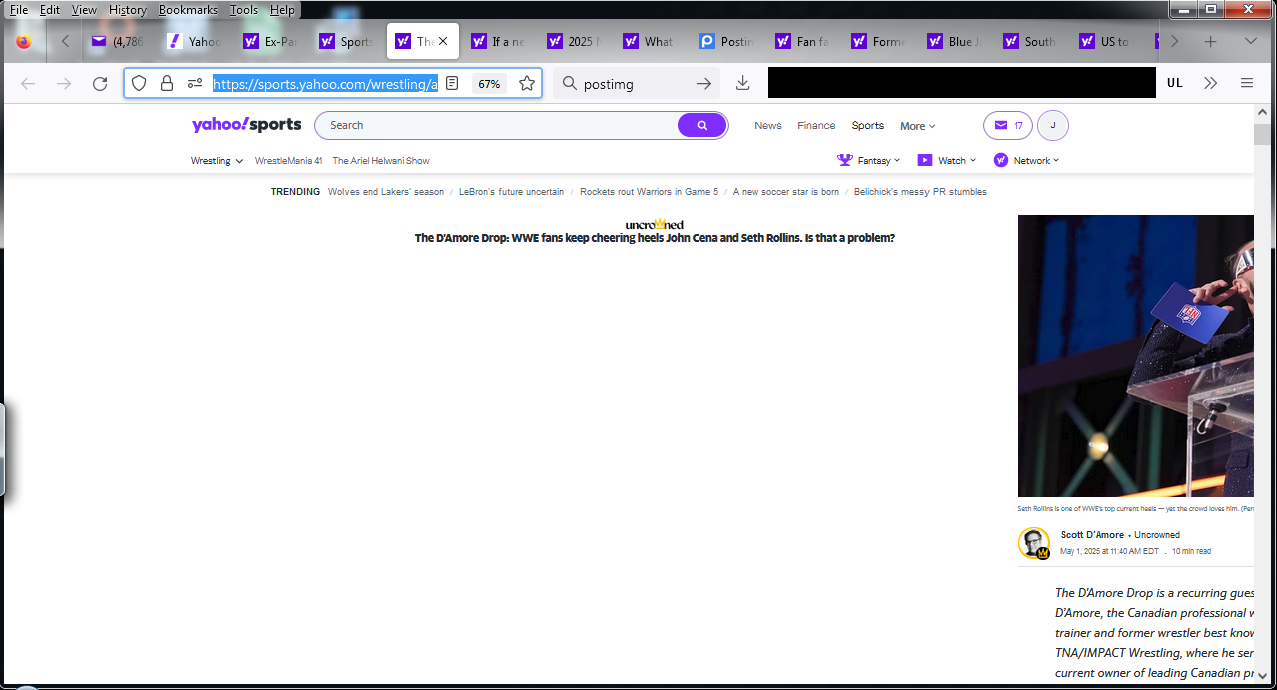This screenshot has height=690, width=1277.
Task: Click Scott D'Amore author avatar
Action: [x=1034, y=543]
